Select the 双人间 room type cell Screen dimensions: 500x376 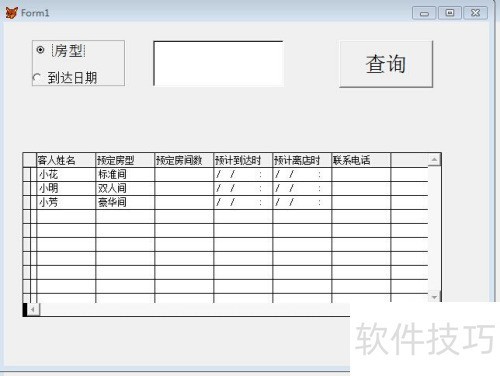[125, 188]
